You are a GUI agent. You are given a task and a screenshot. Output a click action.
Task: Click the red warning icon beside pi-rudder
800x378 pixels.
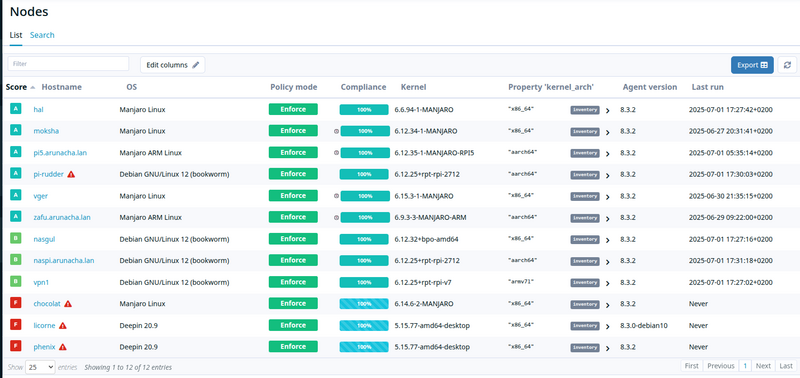pyautogui.click(x=71, y=174)
